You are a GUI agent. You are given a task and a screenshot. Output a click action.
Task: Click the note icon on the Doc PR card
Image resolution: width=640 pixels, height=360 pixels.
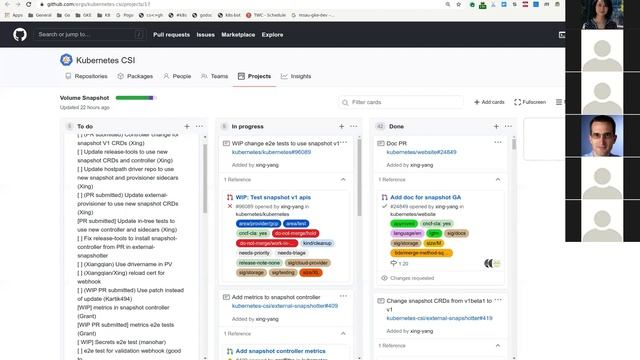click(x=381, y=143)
